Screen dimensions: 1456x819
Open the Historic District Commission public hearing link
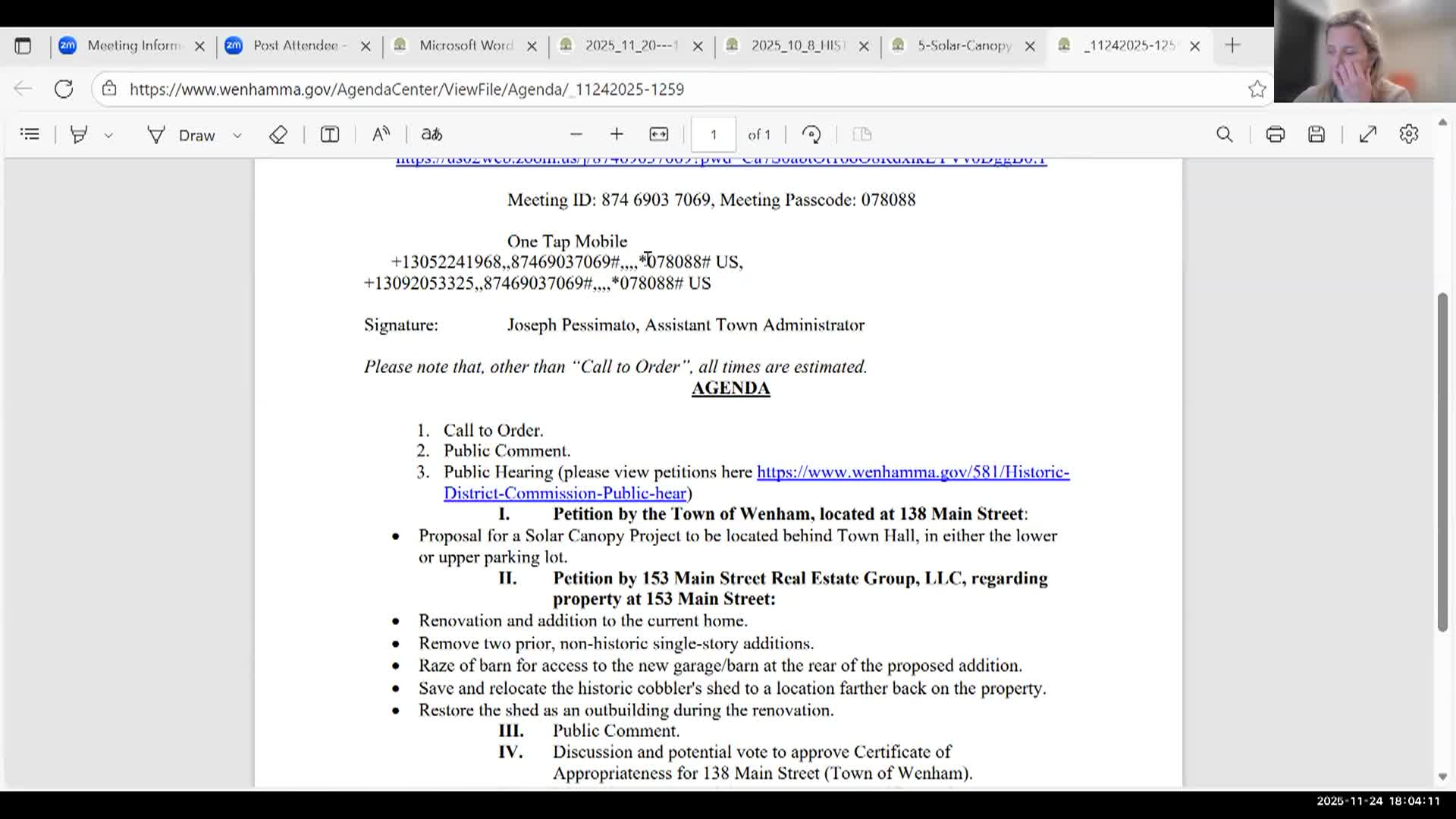(912, 472)
